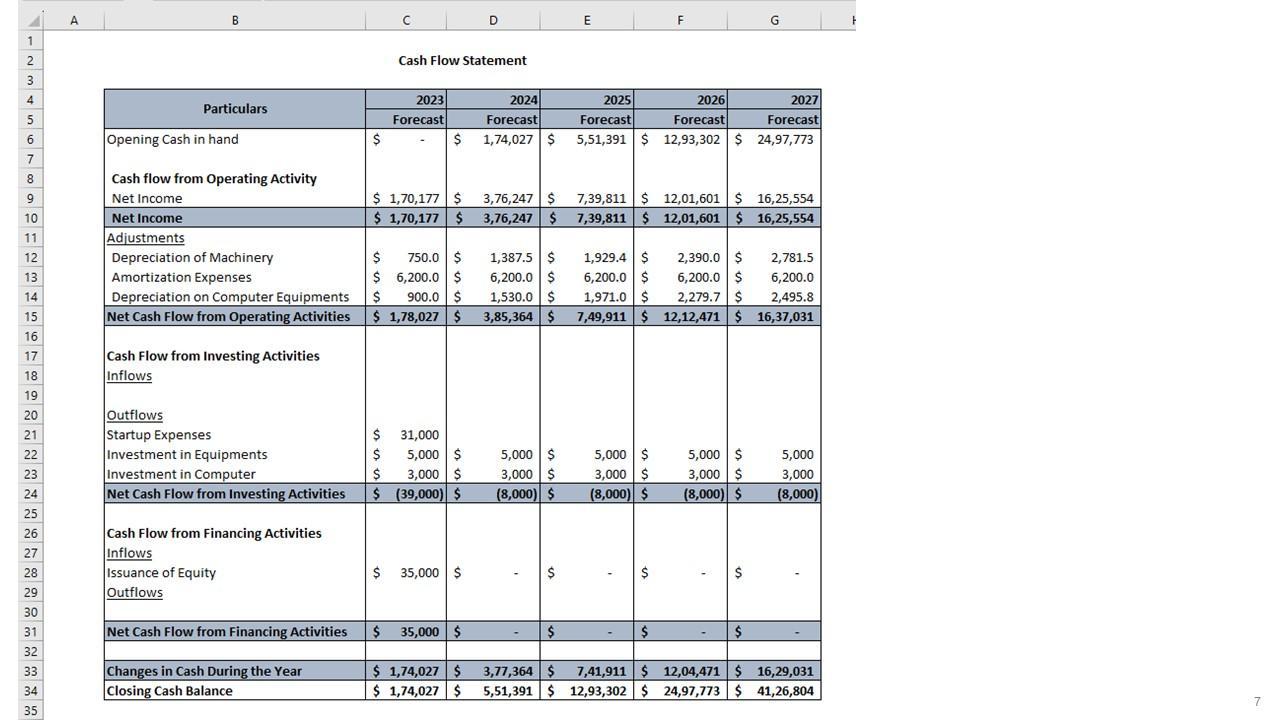Click "Changes in Cash During the Year" label
The image size is (1280, 720).
204,671
